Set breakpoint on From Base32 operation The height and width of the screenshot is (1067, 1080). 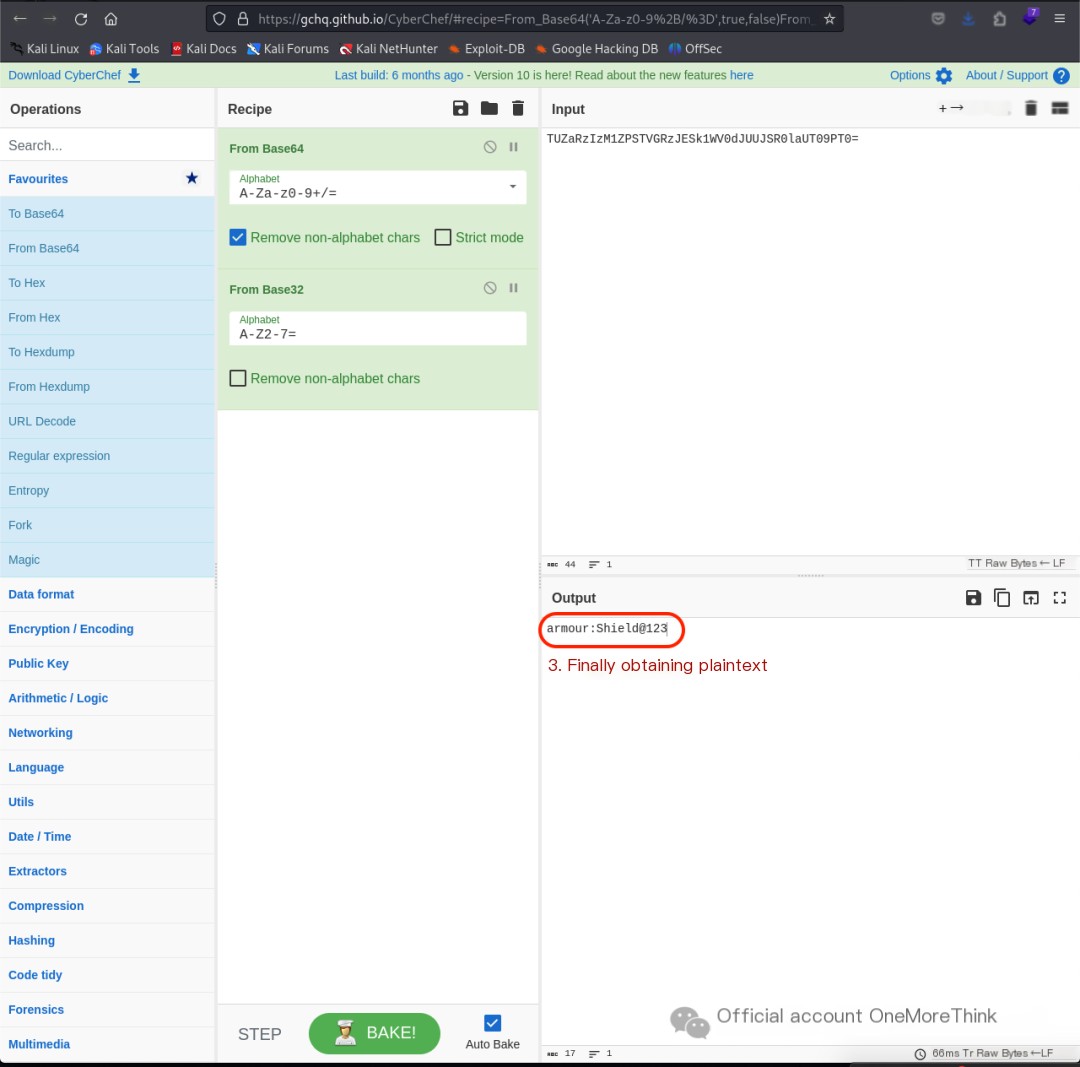pyautogui.click(x=513, y=288)
